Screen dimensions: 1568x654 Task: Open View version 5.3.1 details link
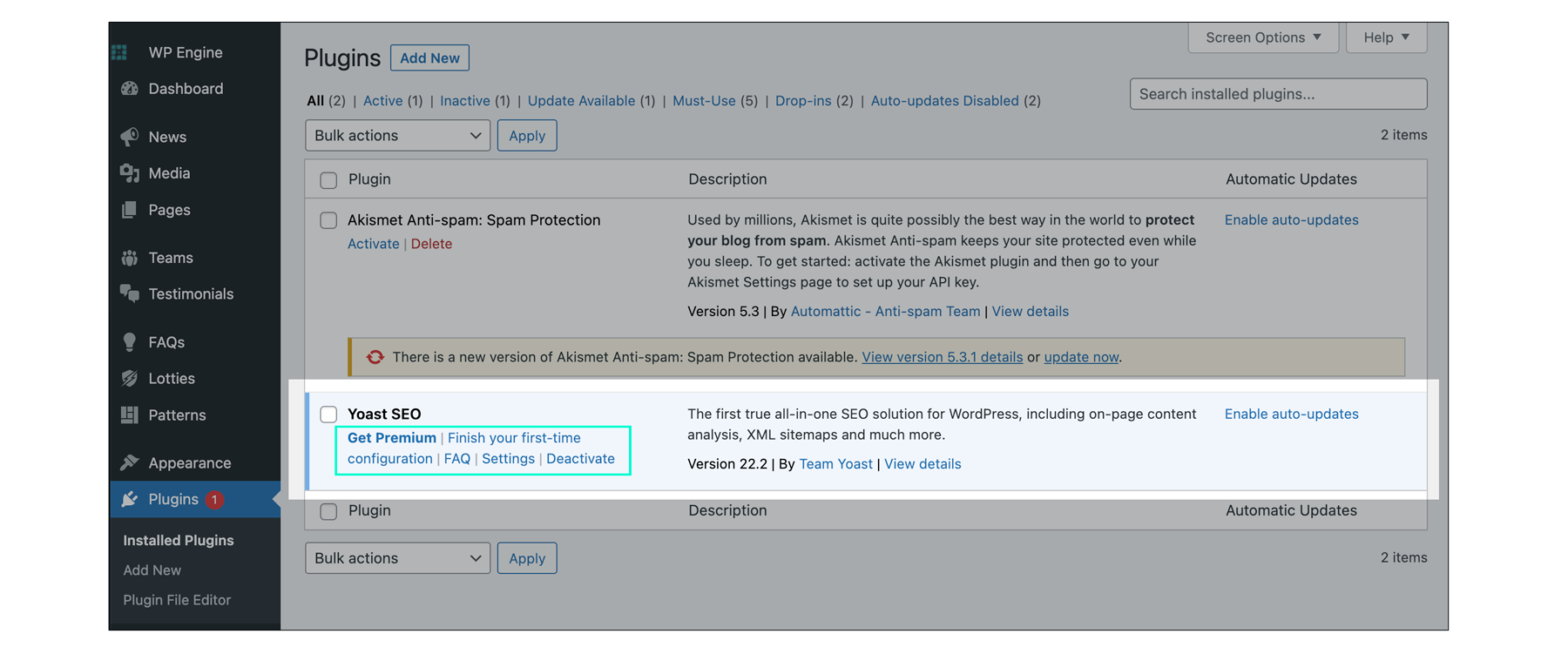(x=942, y=357)
